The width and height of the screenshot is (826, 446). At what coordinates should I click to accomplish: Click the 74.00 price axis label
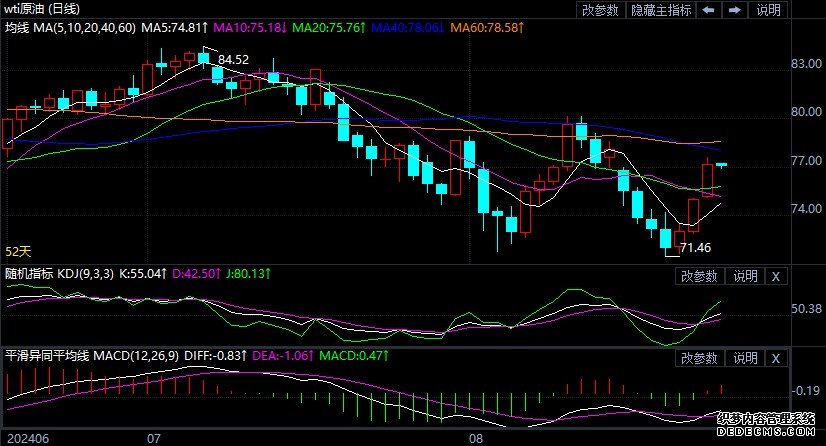click(x=807, y=209)
